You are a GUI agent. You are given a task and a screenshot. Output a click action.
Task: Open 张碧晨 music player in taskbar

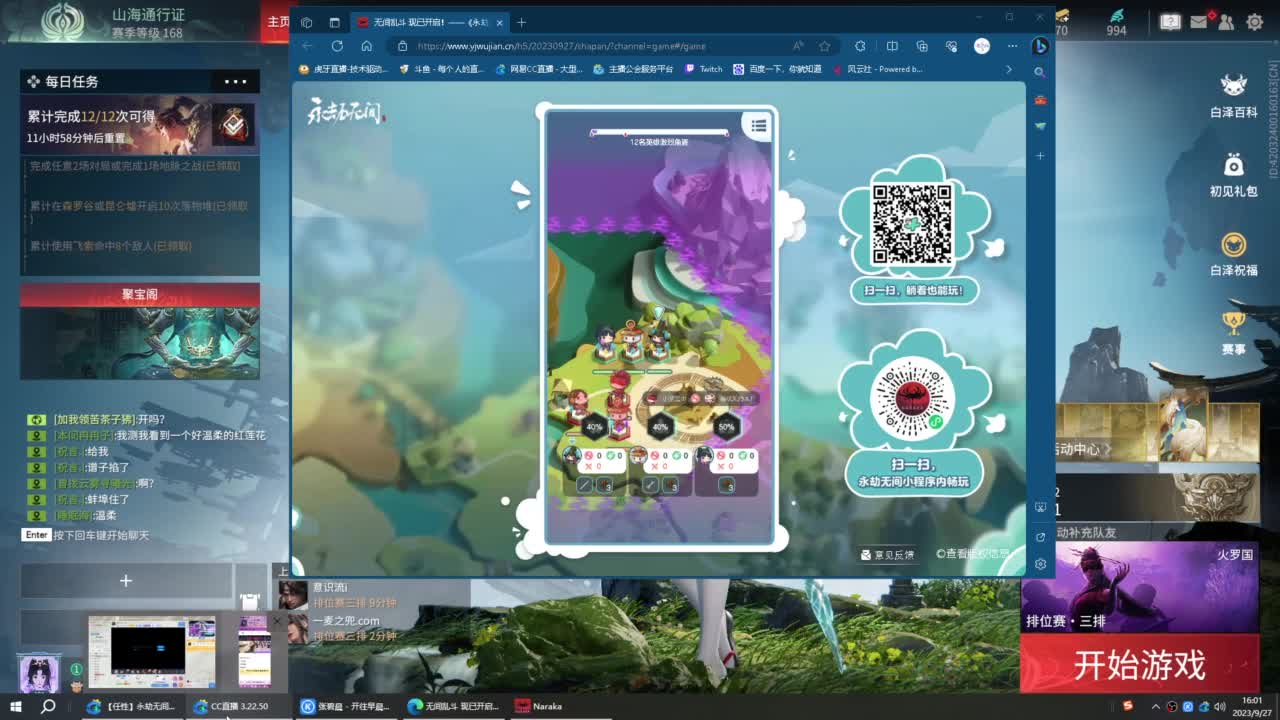(345, 706)
